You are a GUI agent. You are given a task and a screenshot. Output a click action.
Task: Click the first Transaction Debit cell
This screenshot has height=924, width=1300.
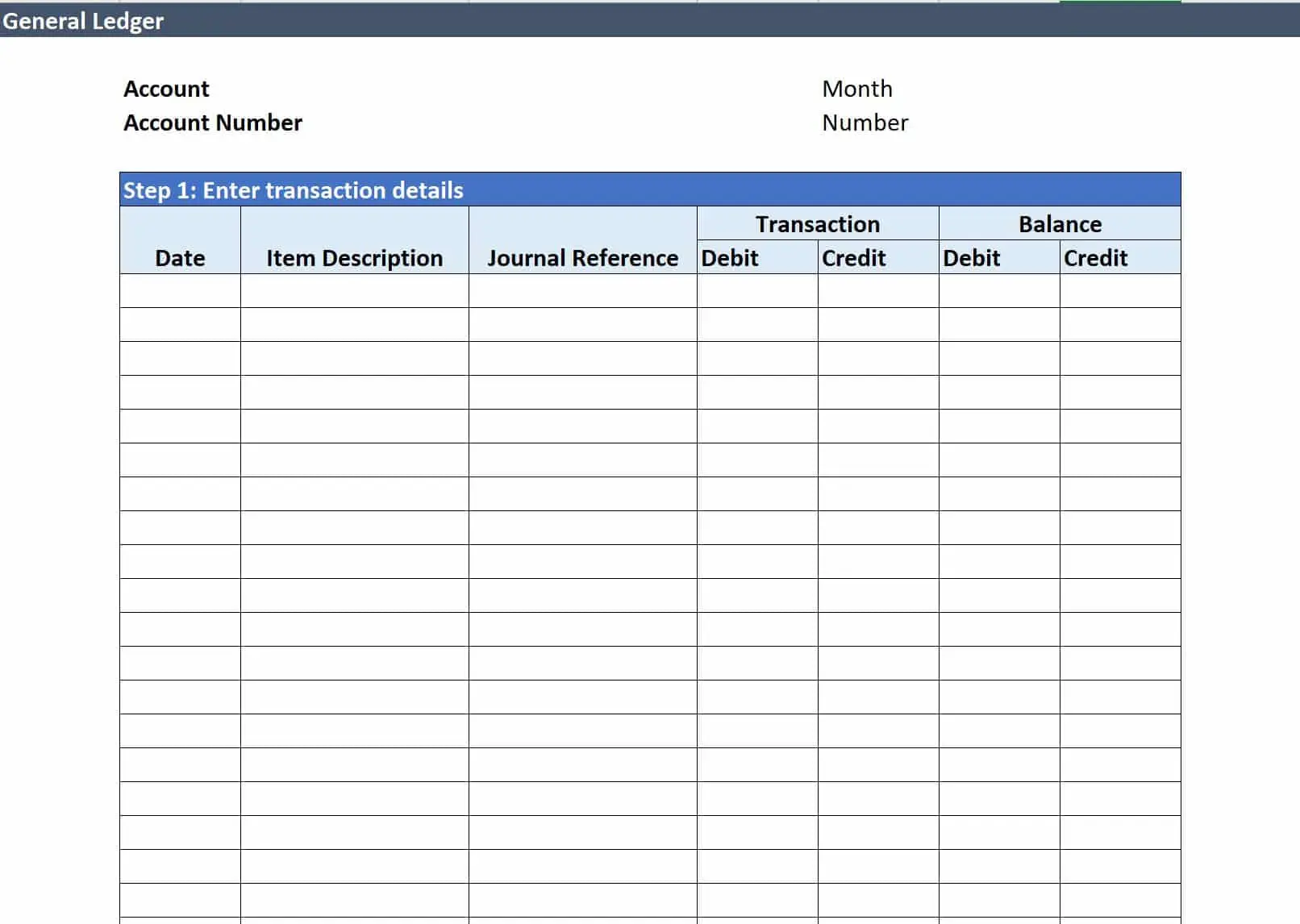pyautogui.click(x=756, y=292)
